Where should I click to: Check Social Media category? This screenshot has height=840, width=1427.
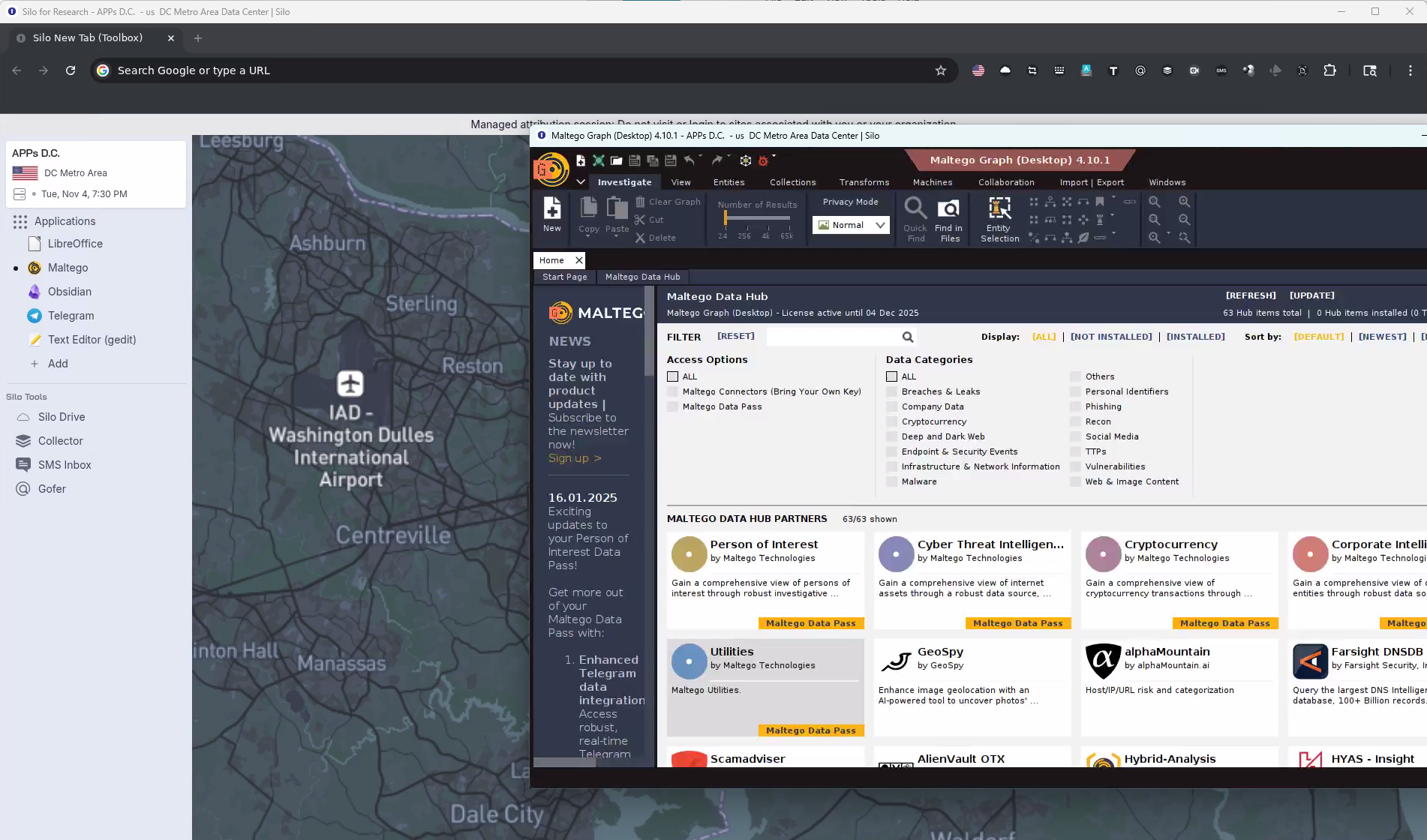1075,436
